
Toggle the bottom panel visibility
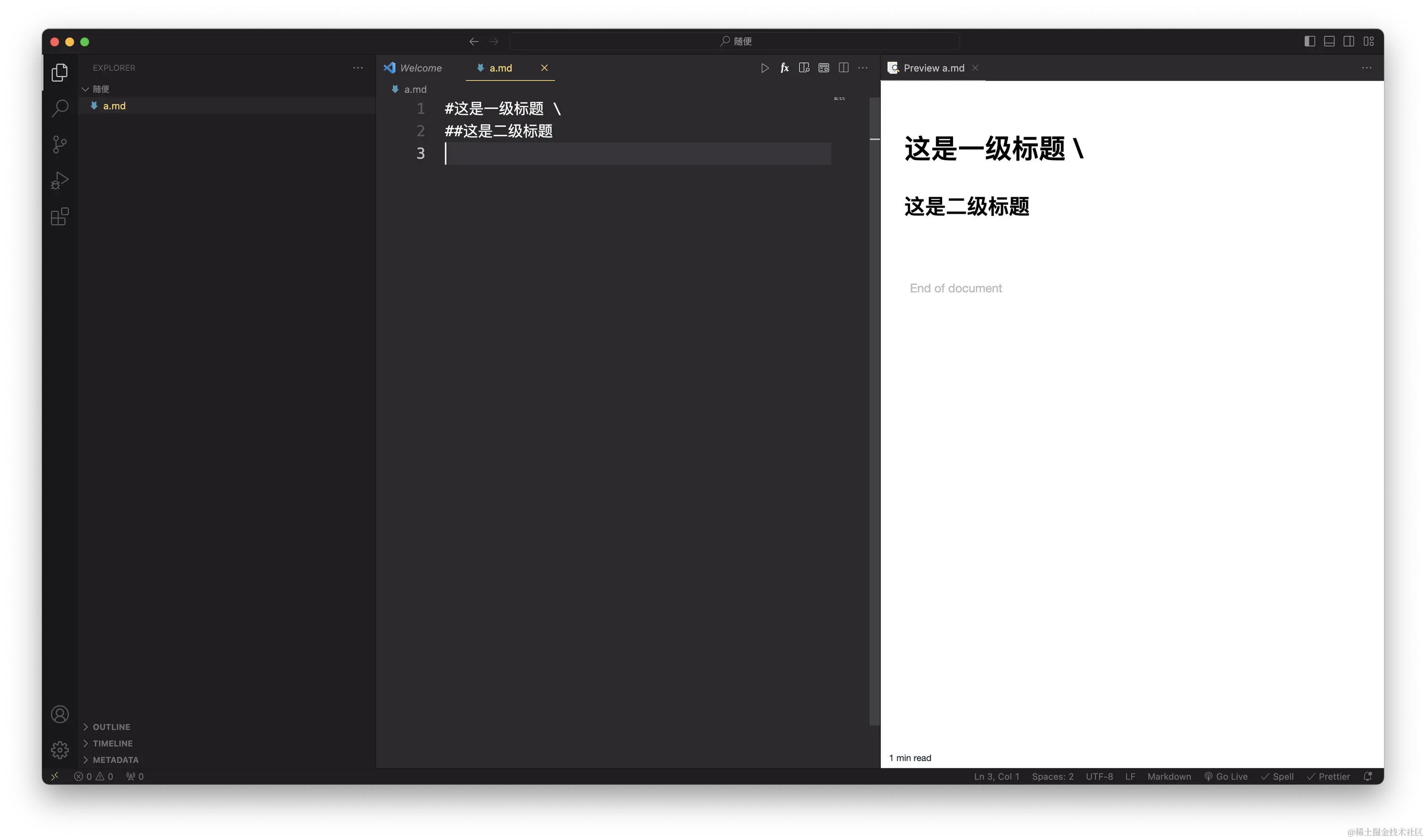click(x=1329, y=41)
